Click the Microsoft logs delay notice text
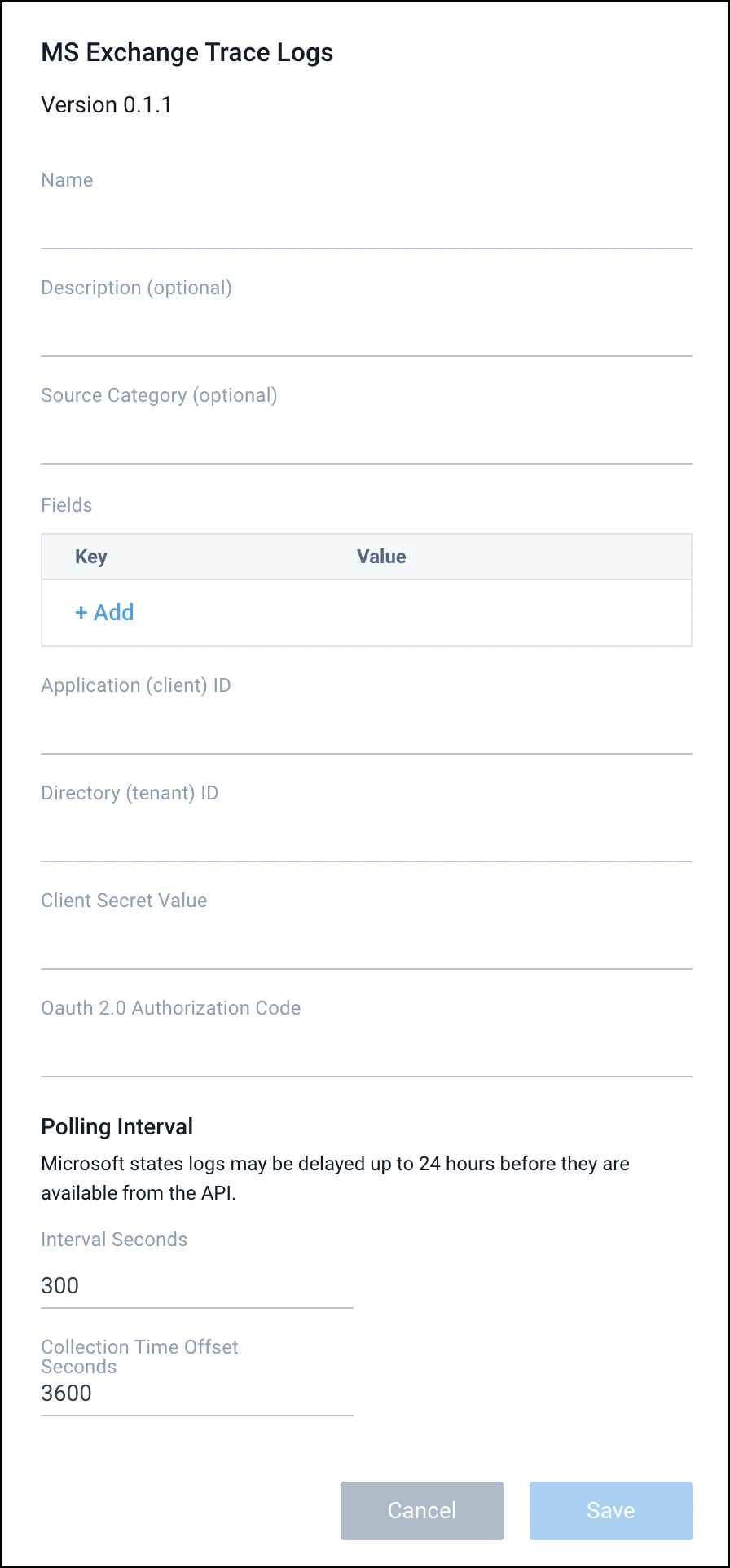 pos(334,1178)
